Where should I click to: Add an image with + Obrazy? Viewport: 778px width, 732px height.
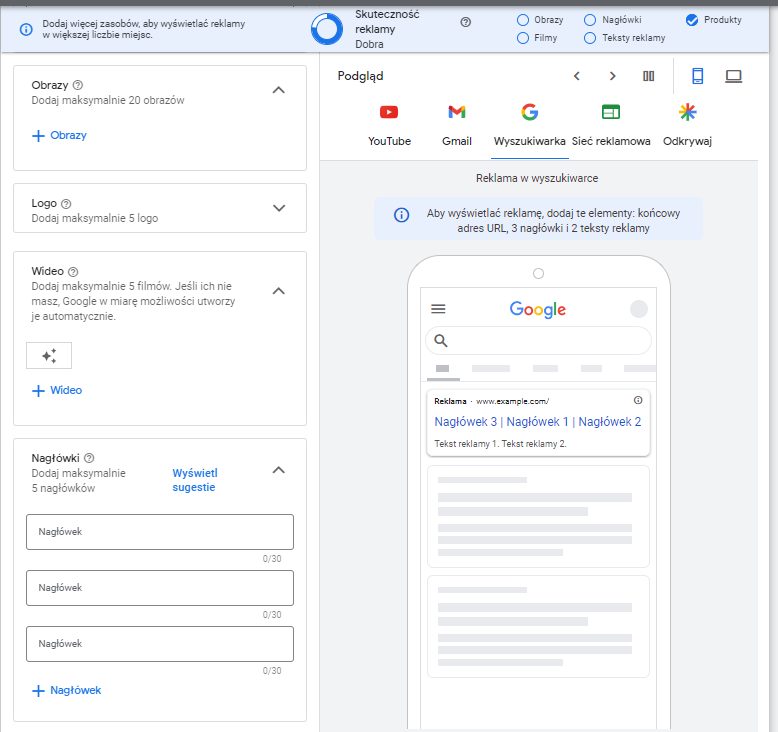[60, 135]
